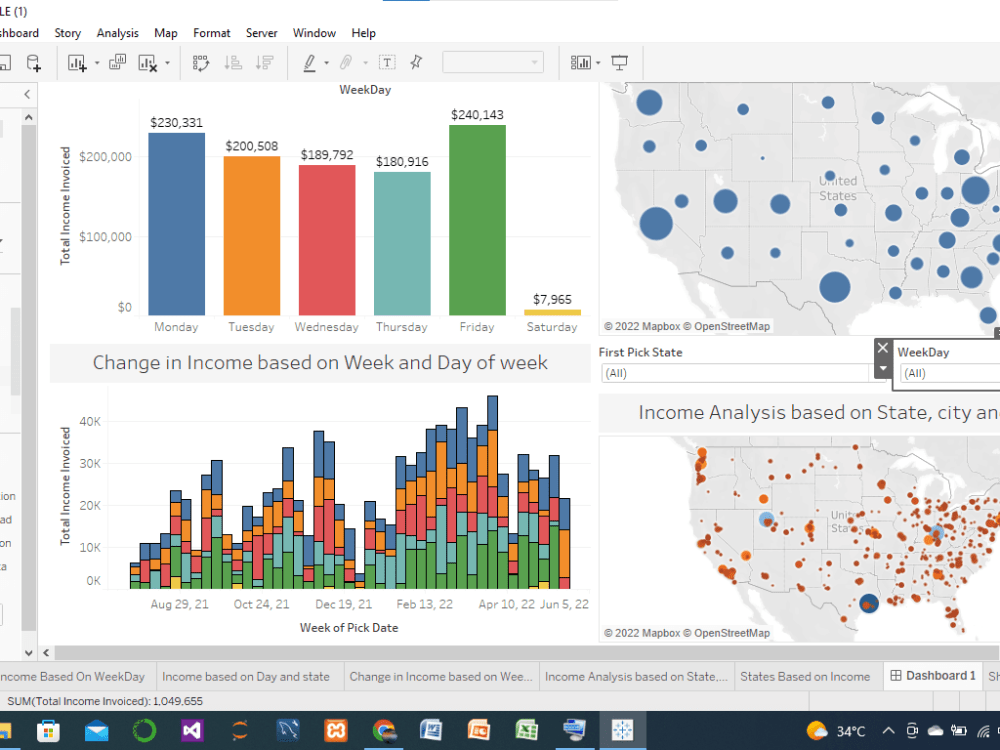Switch to the States Based on Income tab
1000x750 pixels.
pyautogui.click(x=806, y=676)
